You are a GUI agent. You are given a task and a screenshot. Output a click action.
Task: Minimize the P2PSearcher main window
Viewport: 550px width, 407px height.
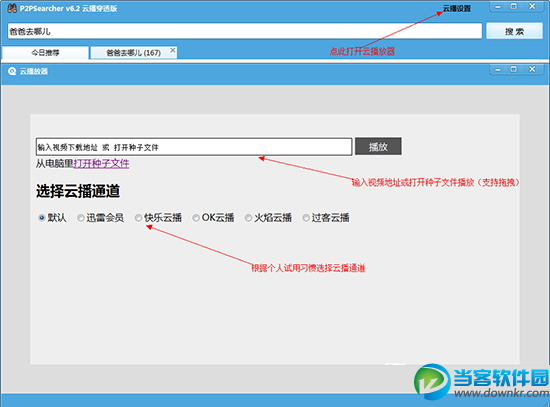498,6
